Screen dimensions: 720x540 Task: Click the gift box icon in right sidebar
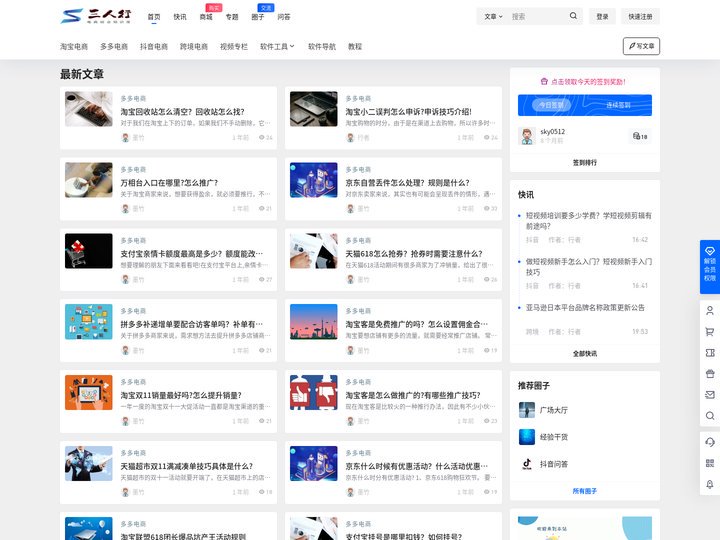[709, 374]
